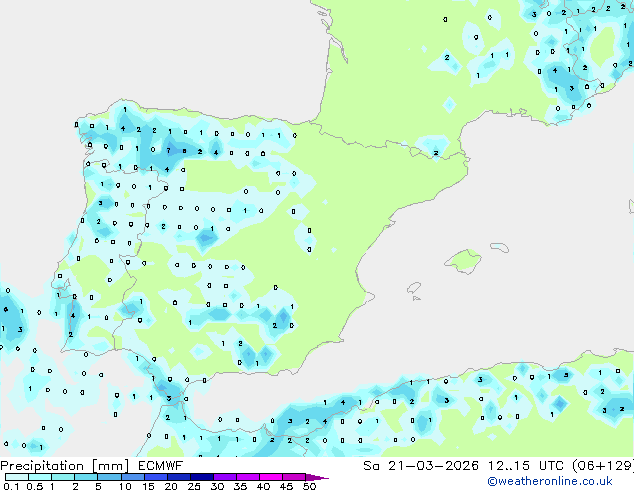The image size is (634, 490).
Task: Click the 0.5–1 mm legend swatch
Action: tap(40, 477)
